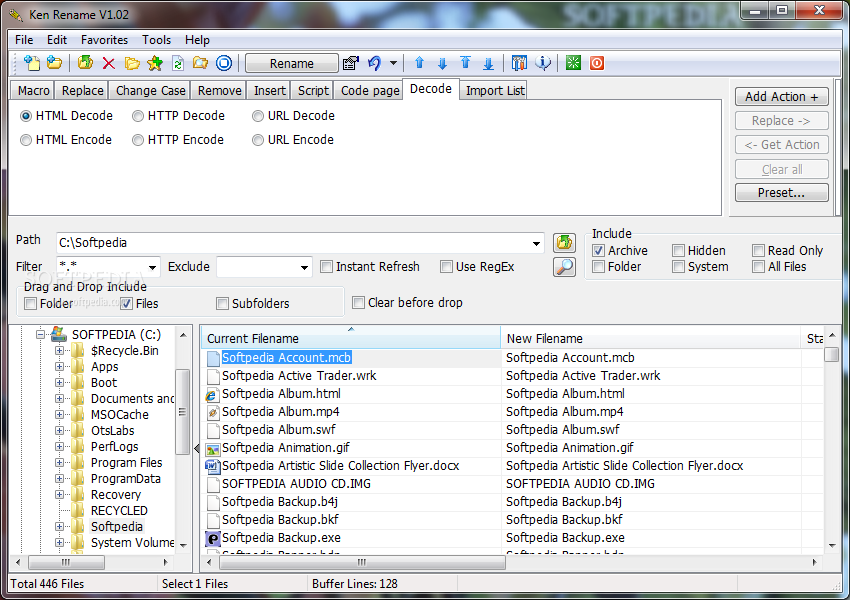Expand the Recovery folder node
The image size is (850, 600).
pos(59,494)
